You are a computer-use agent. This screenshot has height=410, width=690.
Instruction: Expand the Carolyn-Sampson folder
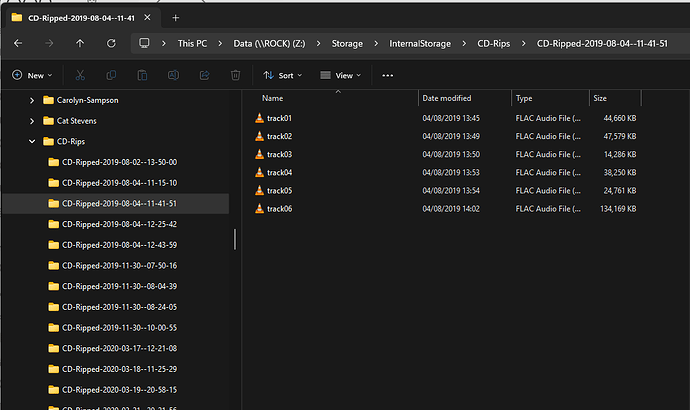(x=32, y=100)
